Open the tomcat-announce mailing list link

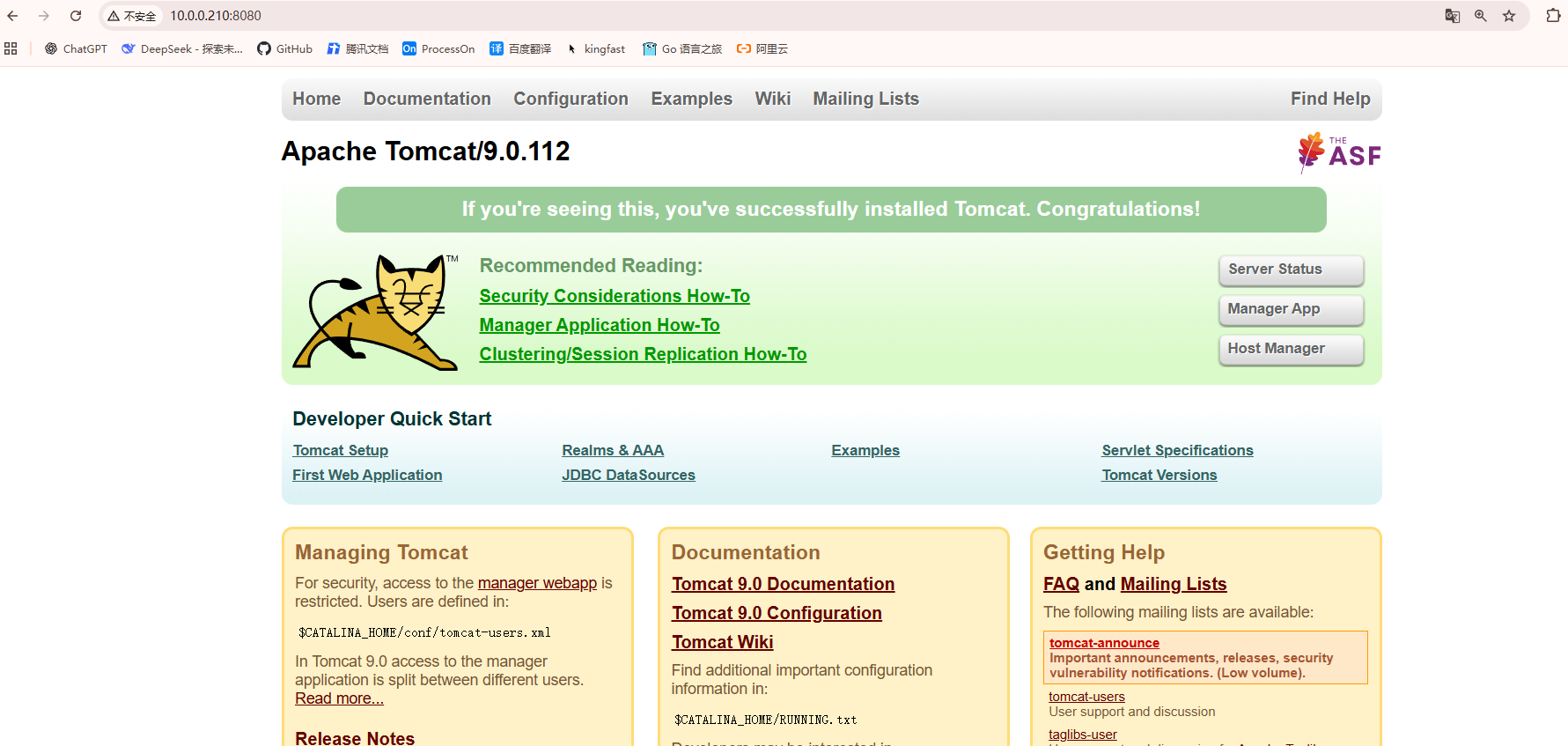click(1104, 643)
